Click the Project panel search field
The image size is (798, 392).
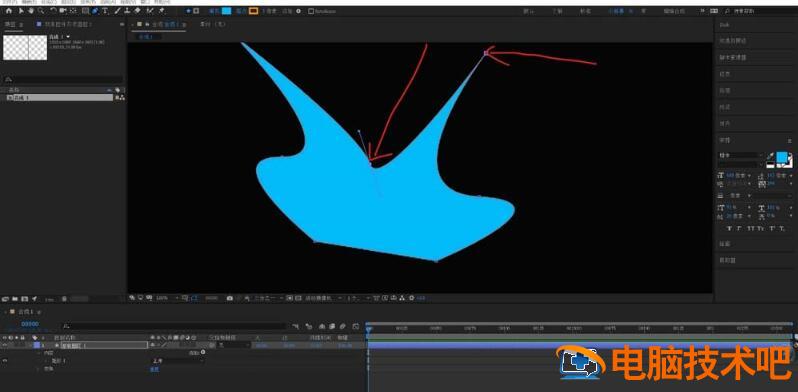click(x=63, y=79)
